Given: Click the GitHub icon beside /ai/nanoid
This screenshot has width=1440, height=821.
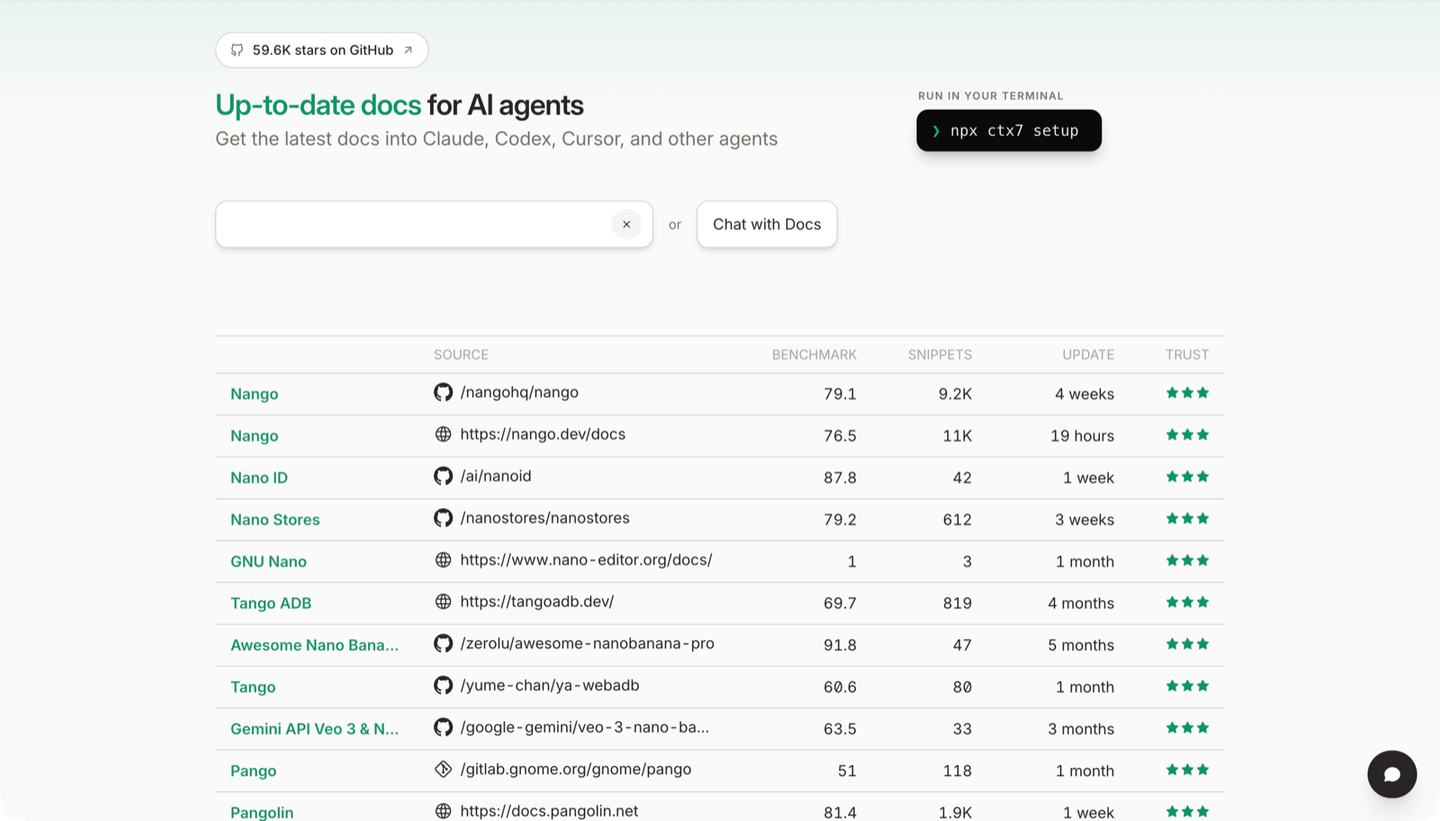Looking at the screenshot, I should coord(443,476).
